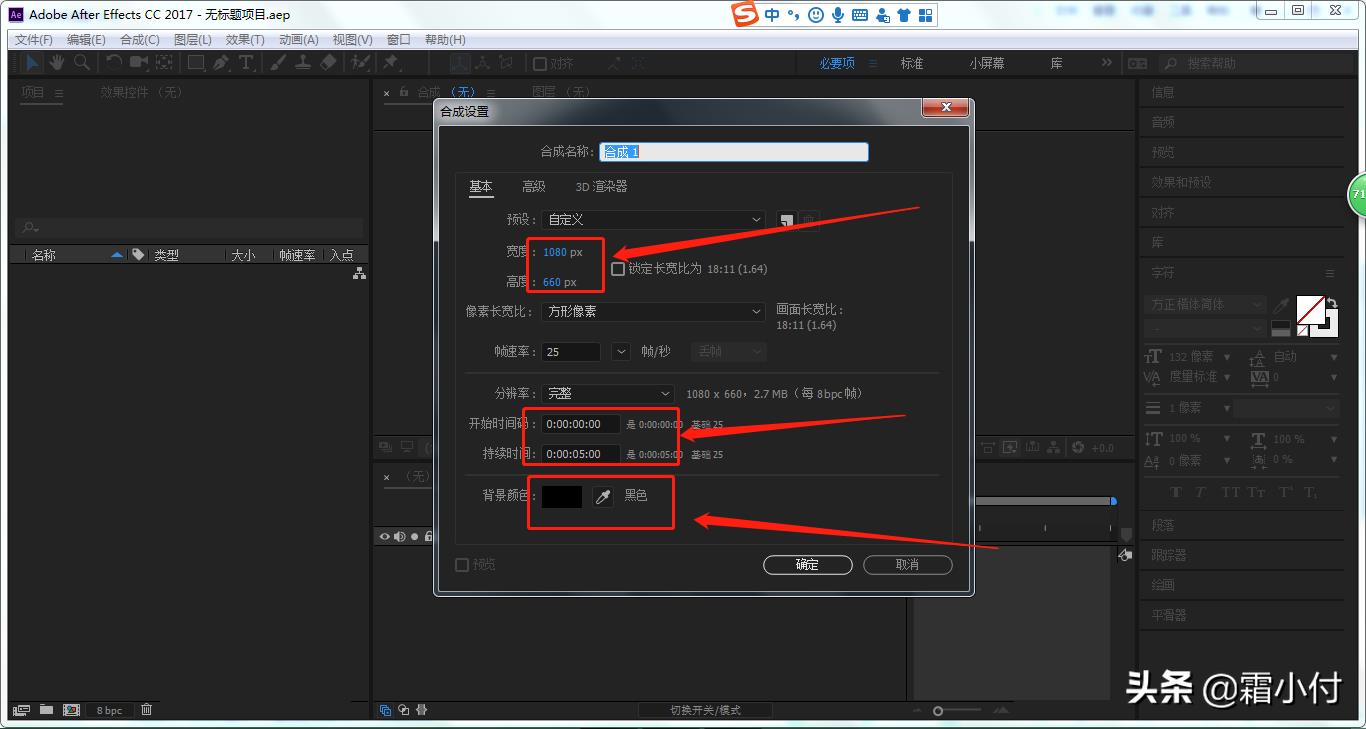Select the Hand tool

tap(57, 62)
